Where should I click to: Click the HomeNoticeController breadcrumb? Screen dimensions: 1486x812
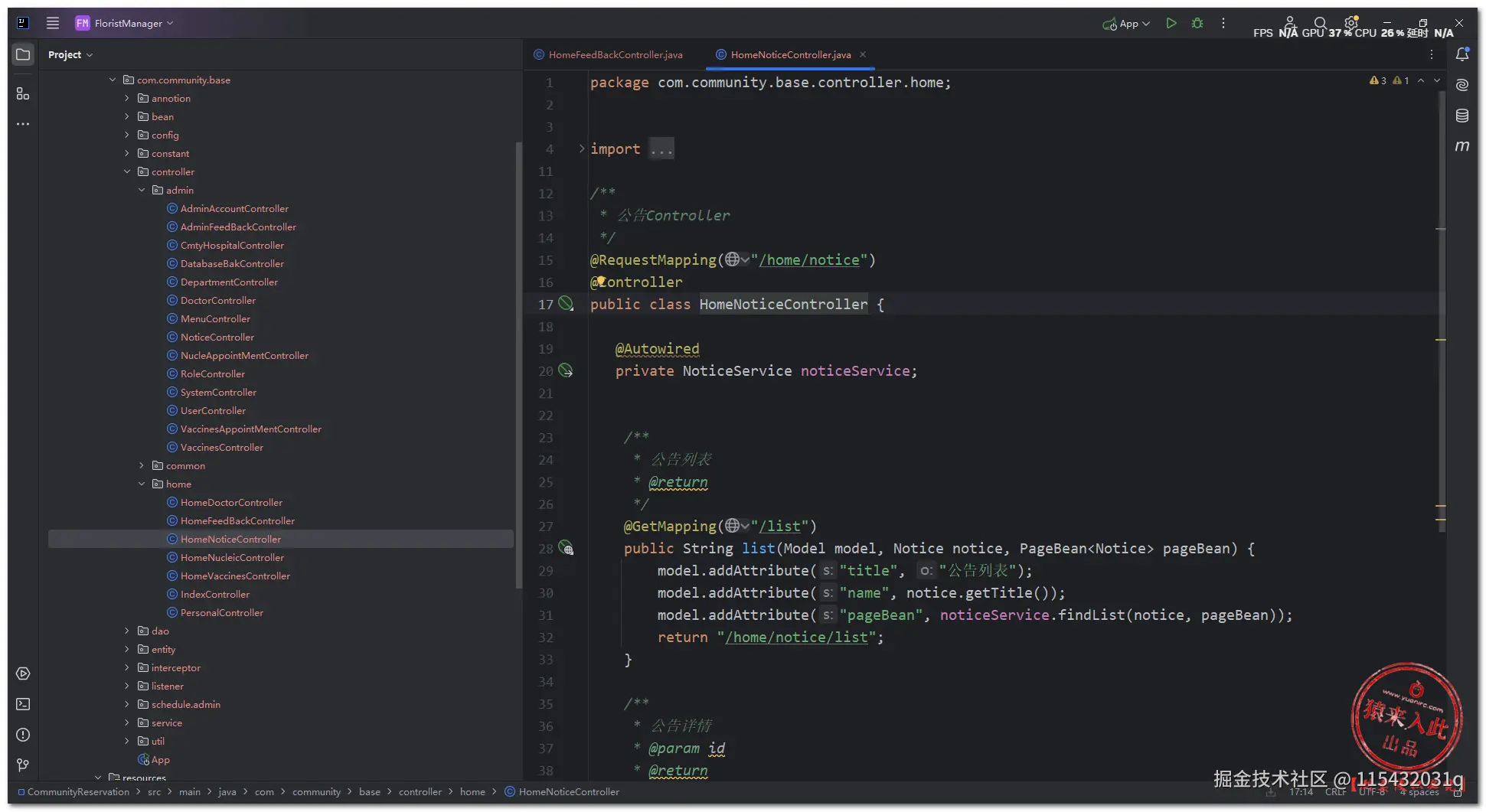coord(562,792)
